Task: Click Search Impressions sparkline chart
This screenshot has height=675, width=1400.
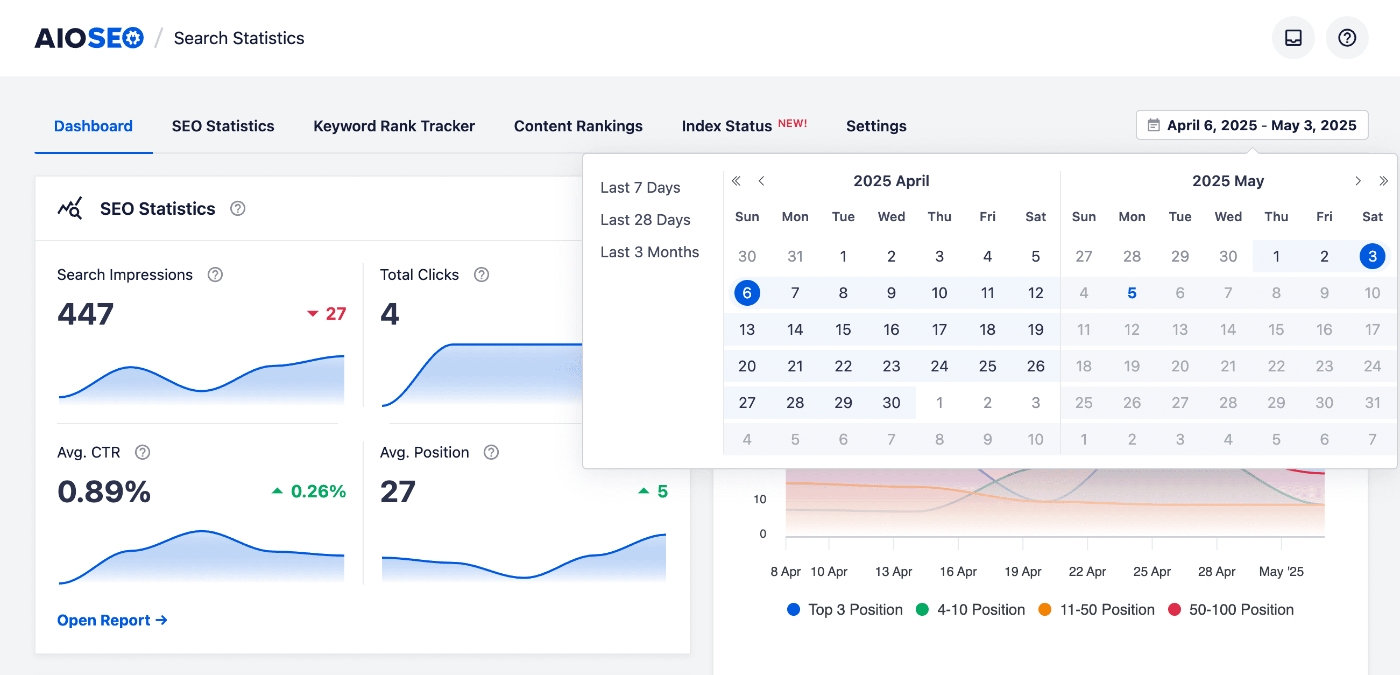Action: pyautogui.click(x=201, y=380)
